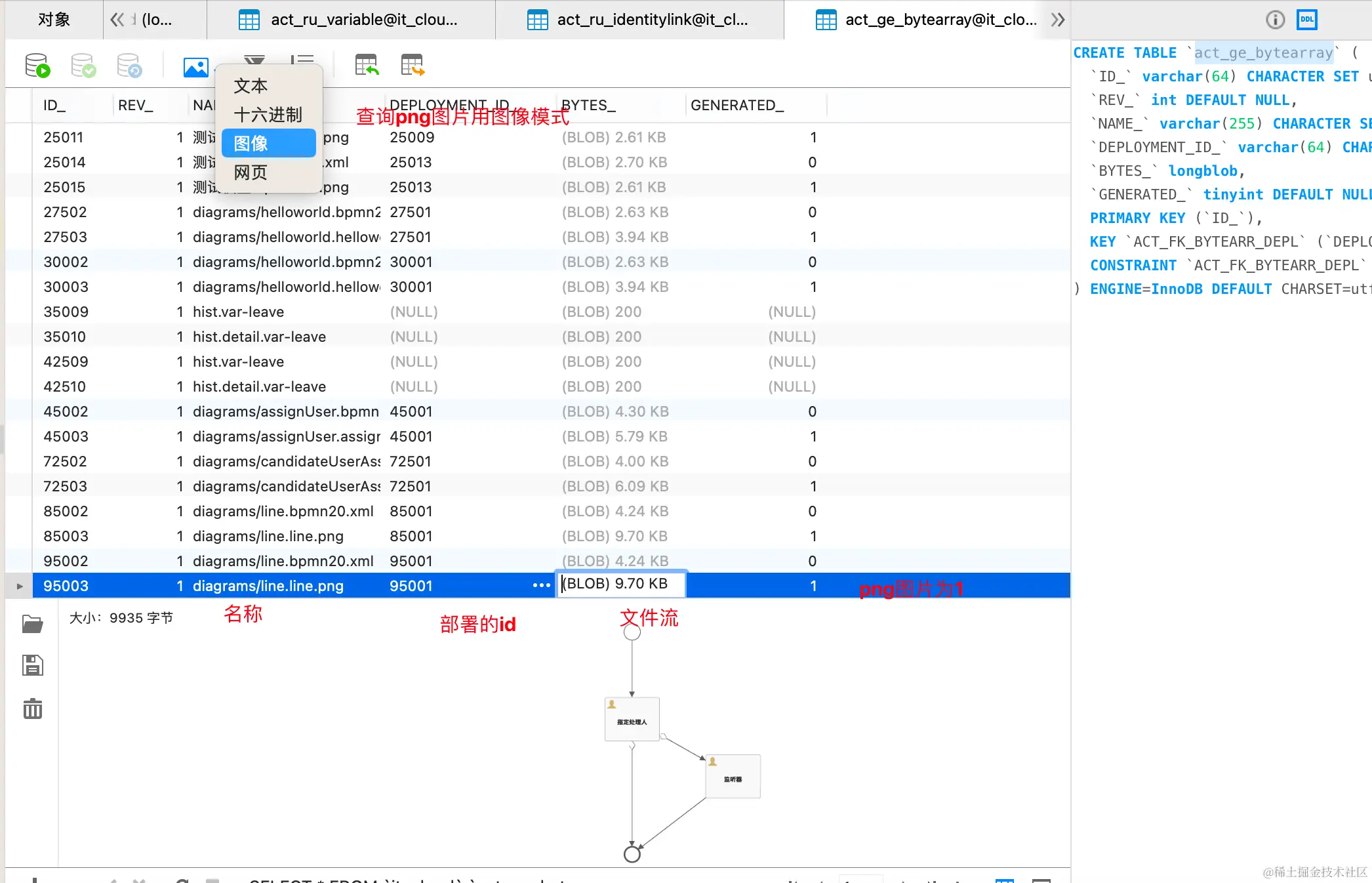
Task: Click the BLOB 9.70 KB edit field
Action: pos(620,584)
